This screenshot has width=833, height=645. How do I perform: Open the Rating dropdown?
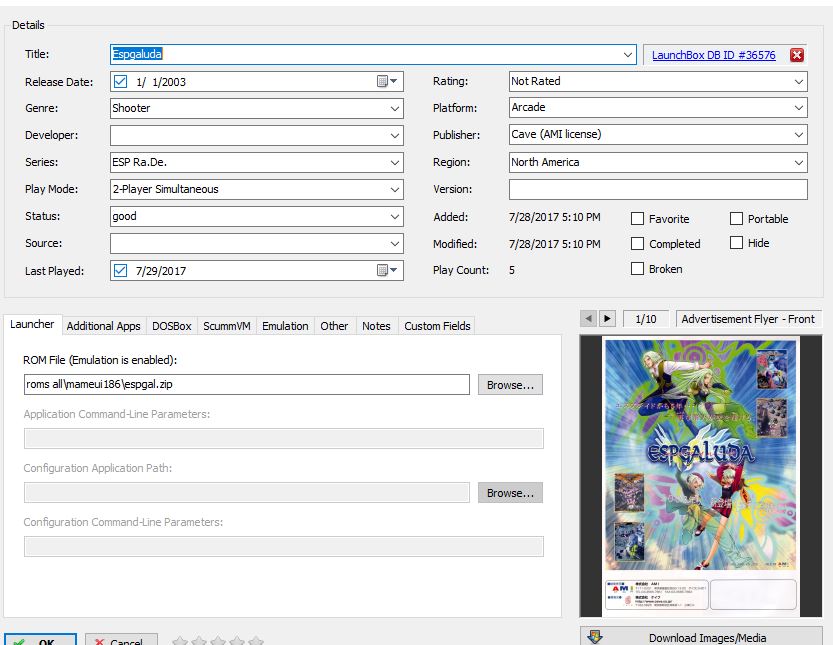coord(798,81)
